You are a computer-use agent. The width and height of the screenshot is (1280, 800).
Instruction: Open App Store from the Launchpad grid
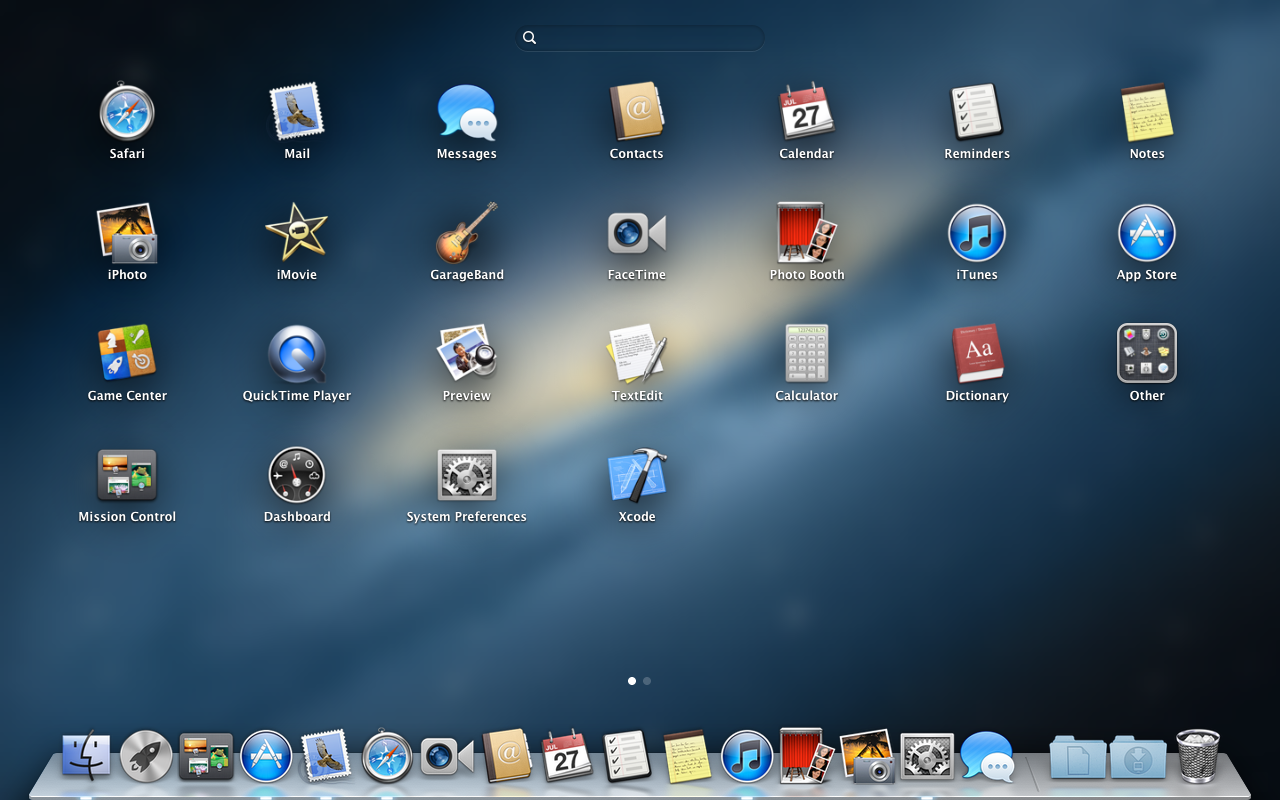click(x=1147, y=233)
